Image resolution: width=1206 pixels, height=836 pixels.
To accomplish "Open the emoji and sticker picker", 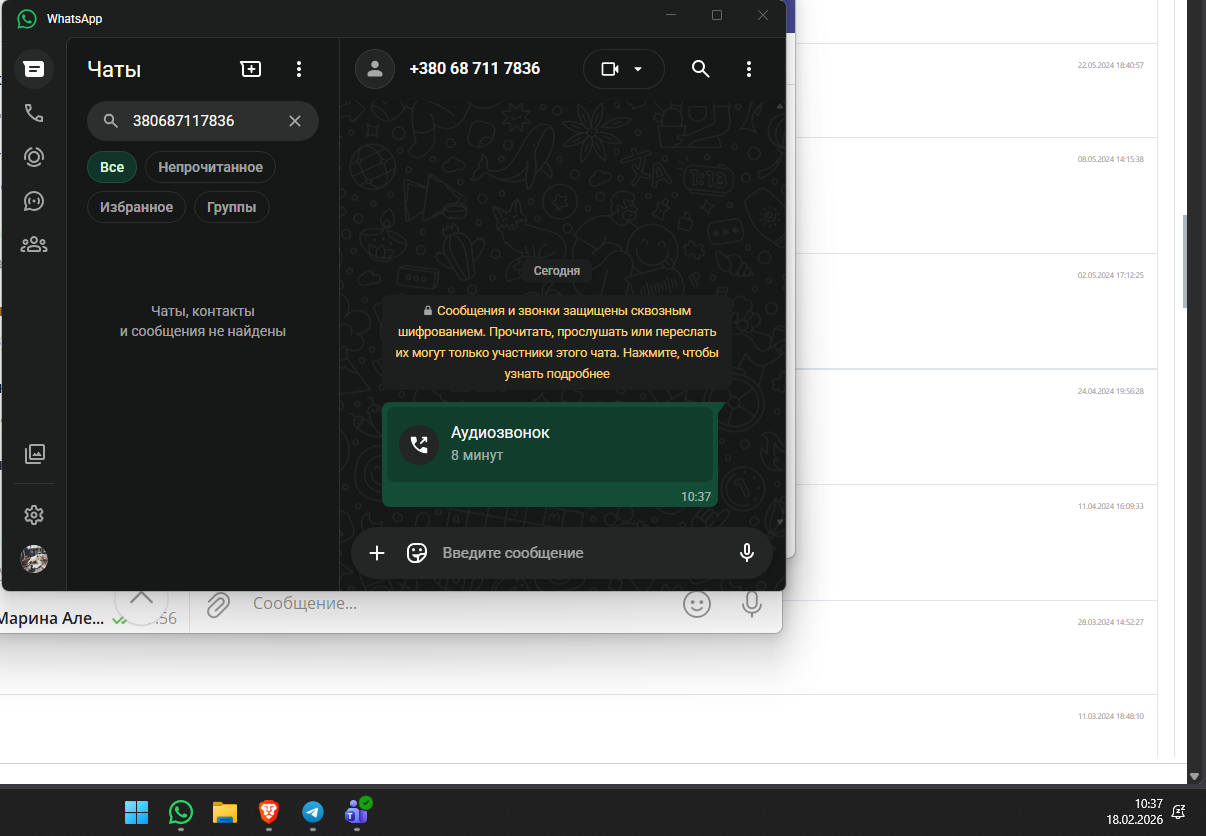I will (417, 553).
